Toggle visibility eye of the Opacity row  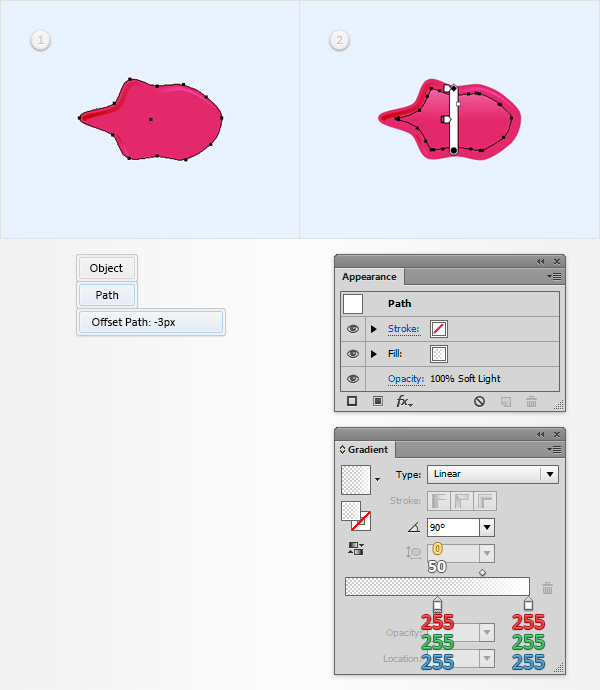tap(353, 379)
